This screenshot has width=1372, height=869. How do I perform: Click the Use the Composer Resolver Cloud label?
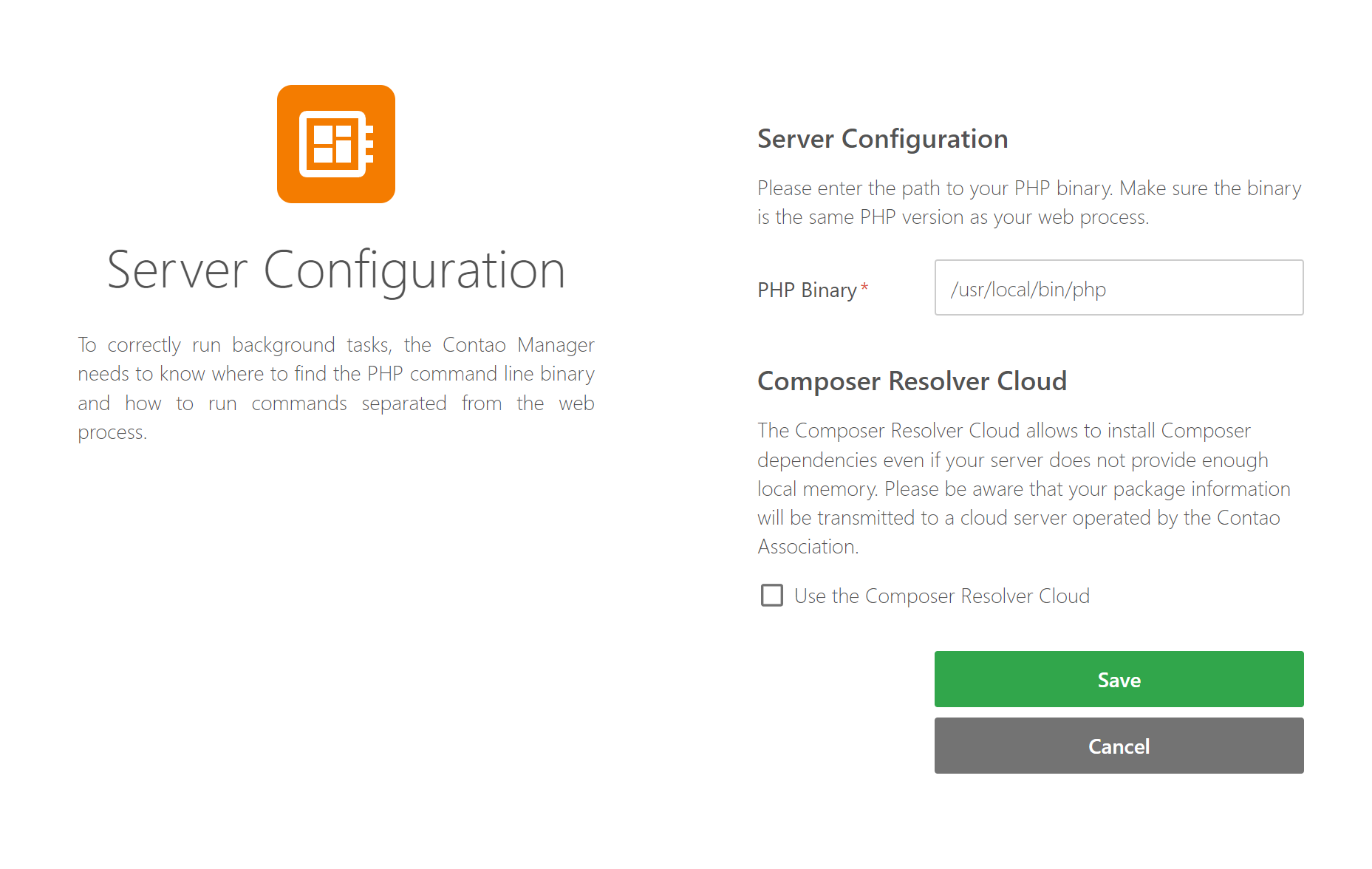pyautogui.click(x=942, y=596)
